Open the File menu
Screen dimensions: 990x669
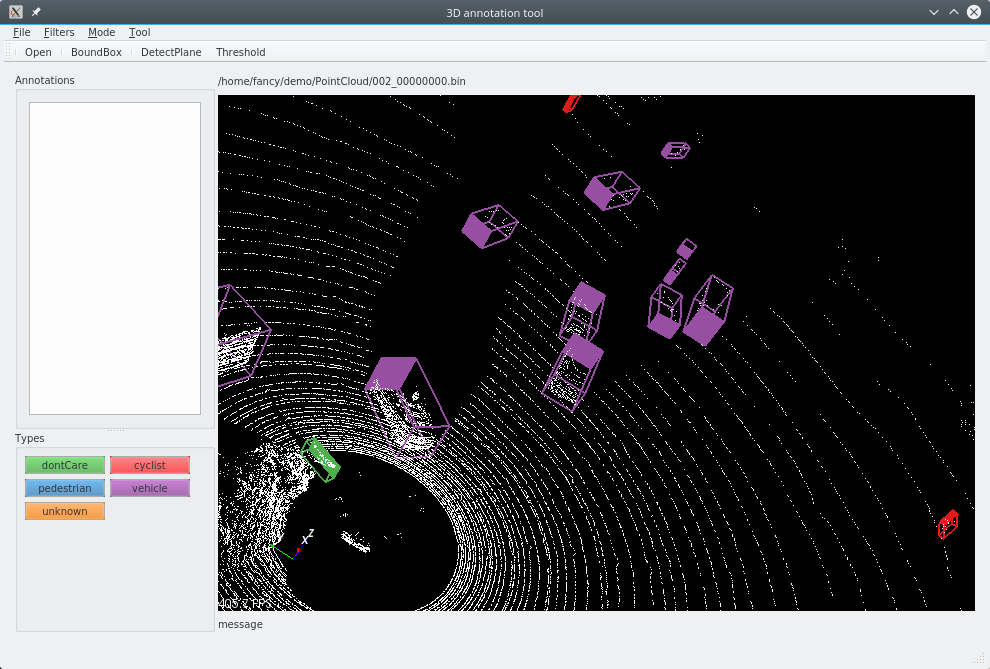click(21, 32)
